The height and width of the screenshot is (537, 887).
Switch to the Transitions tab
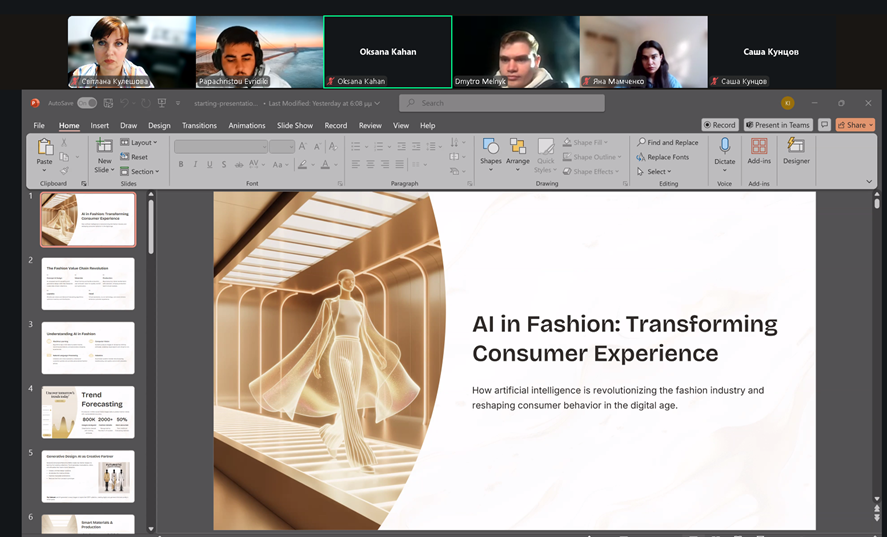[x=199, y=125]
